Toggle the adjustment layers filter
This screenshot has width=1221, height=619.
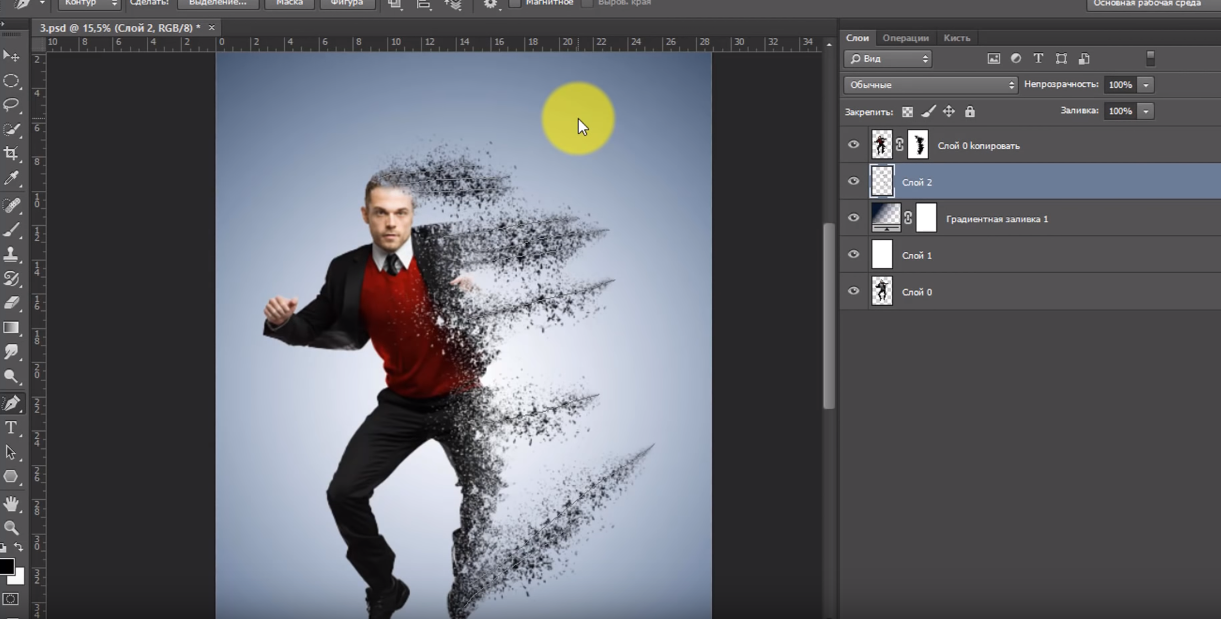(x=1016, y=59)
